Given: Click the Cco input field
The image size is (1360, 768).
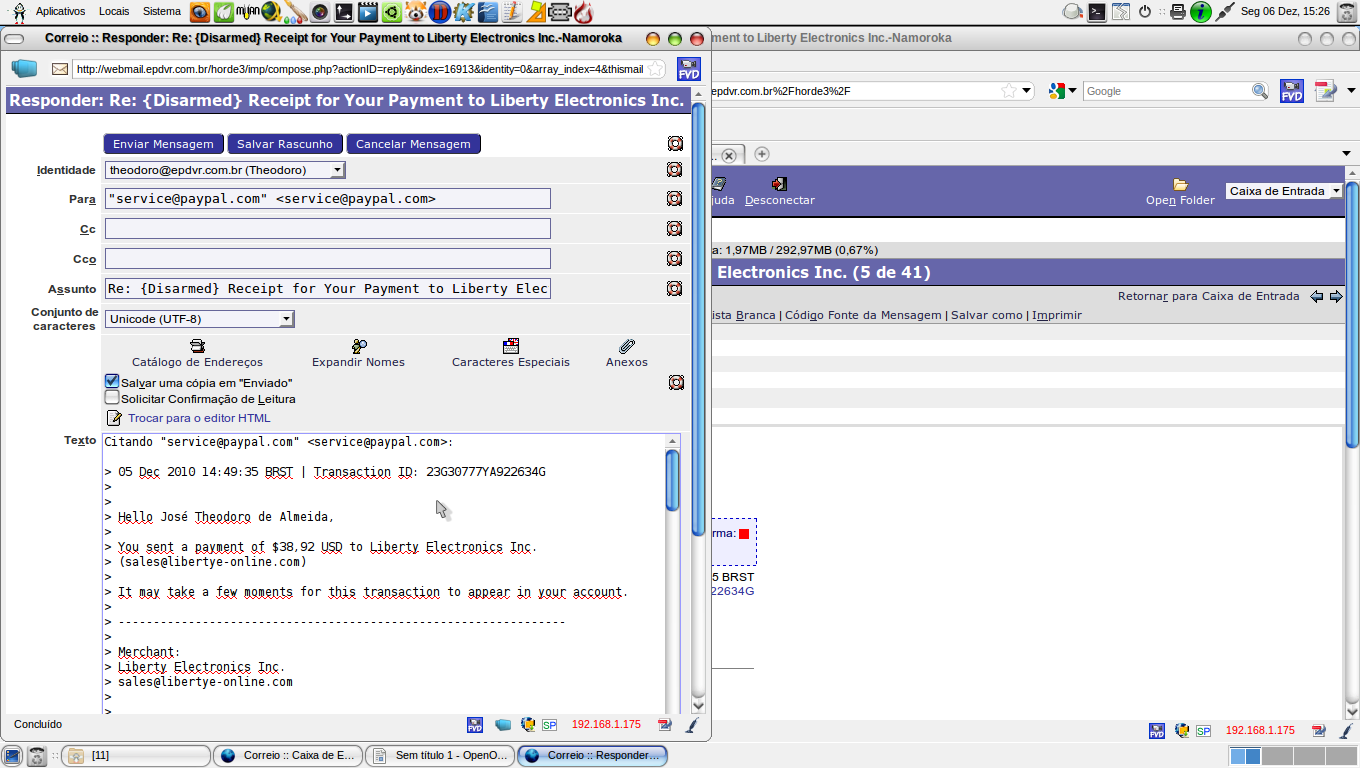Looking at the screenshot, I should [x=328, y=259].
